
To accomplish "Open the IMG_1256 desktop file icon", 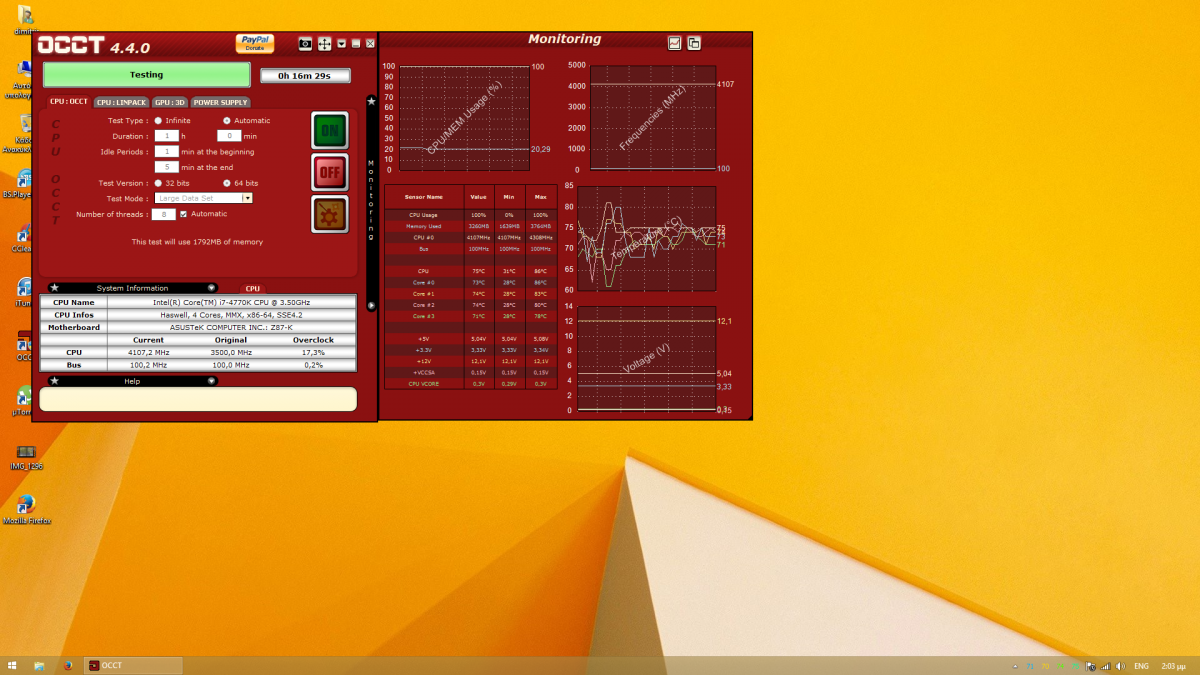I will pyautogui.click(x=26, y=456).
